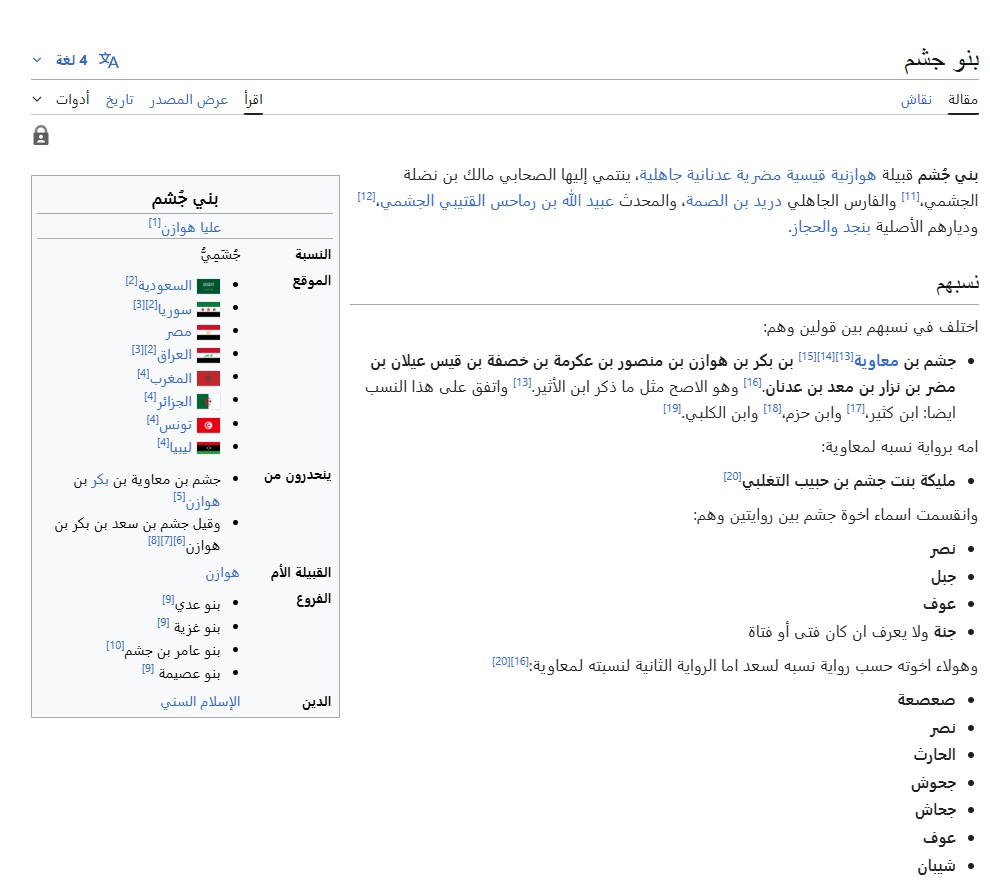Screen dimensions: 990x882
Task: Open the هوازن parent tribe link
Action: coord(222,573)
